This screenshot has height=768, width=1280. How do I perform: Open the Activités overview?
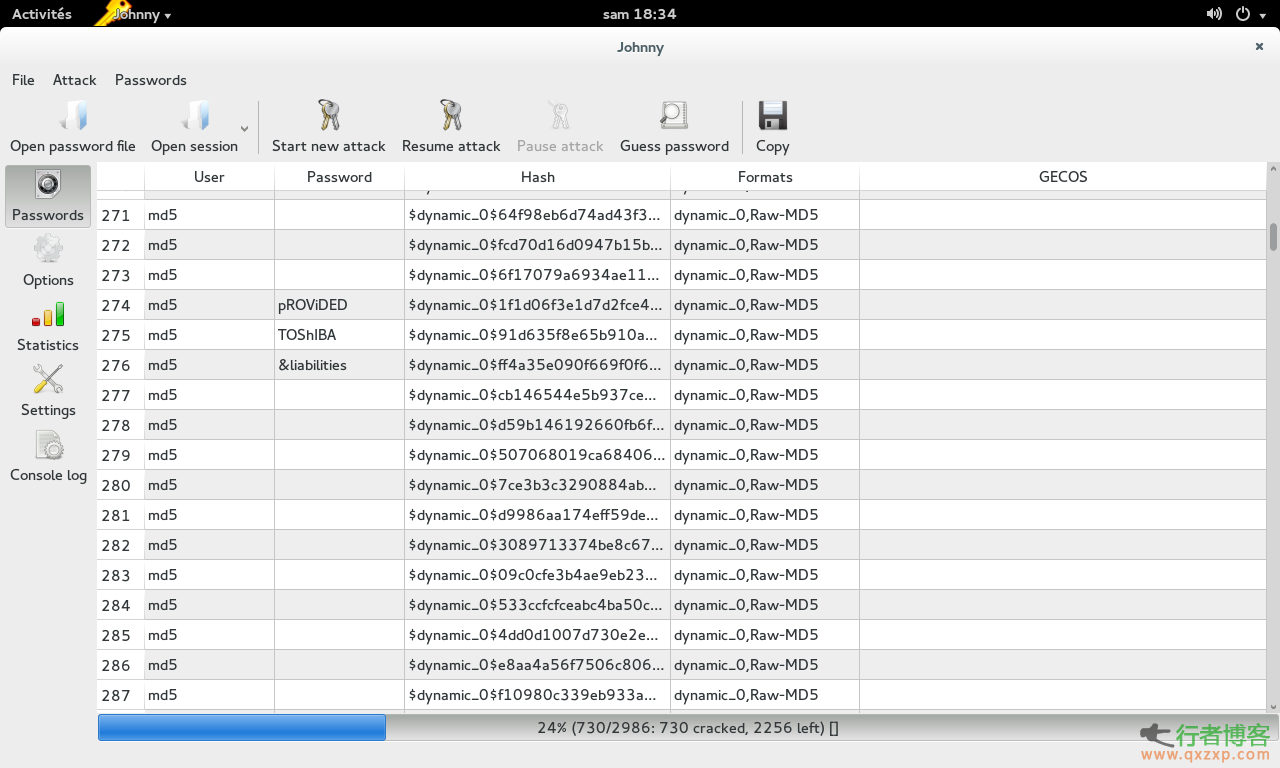(x=42, y=14)
